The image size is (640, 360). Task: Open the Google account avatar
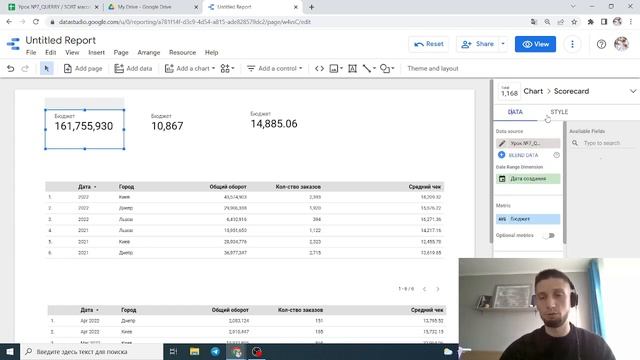coord(621,44)
